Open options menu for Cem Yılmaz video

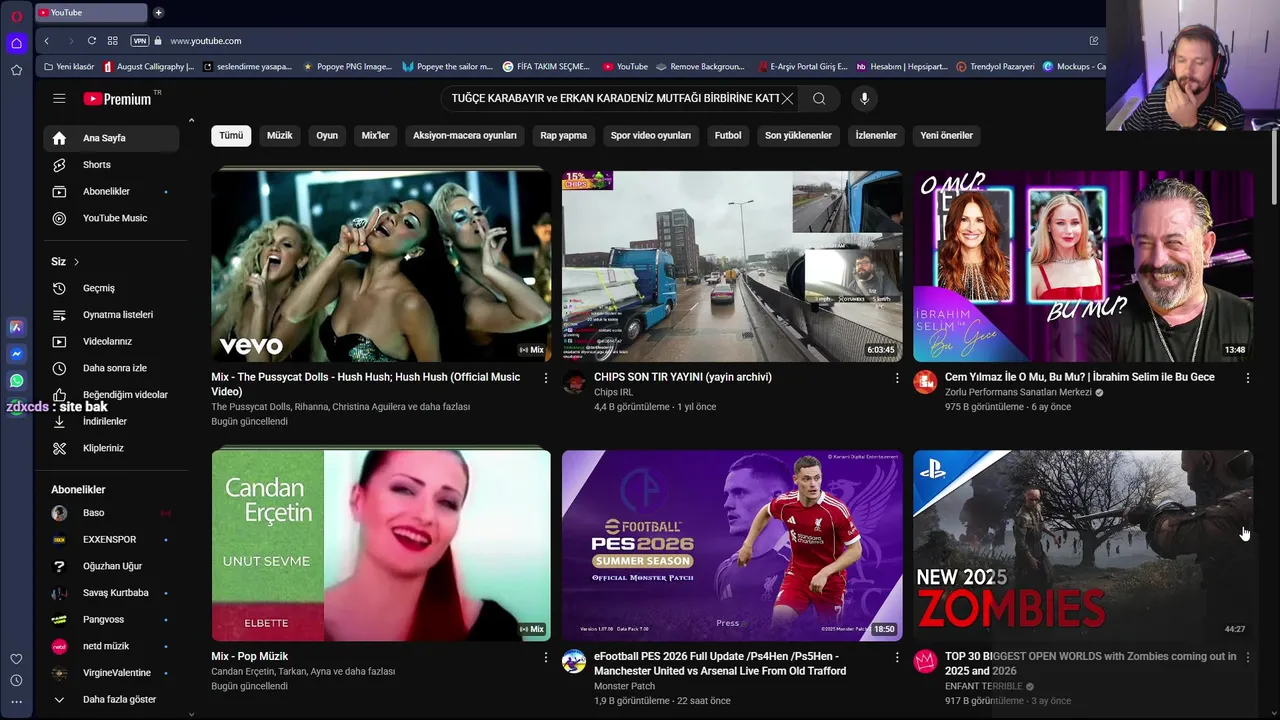(1247, 378)
